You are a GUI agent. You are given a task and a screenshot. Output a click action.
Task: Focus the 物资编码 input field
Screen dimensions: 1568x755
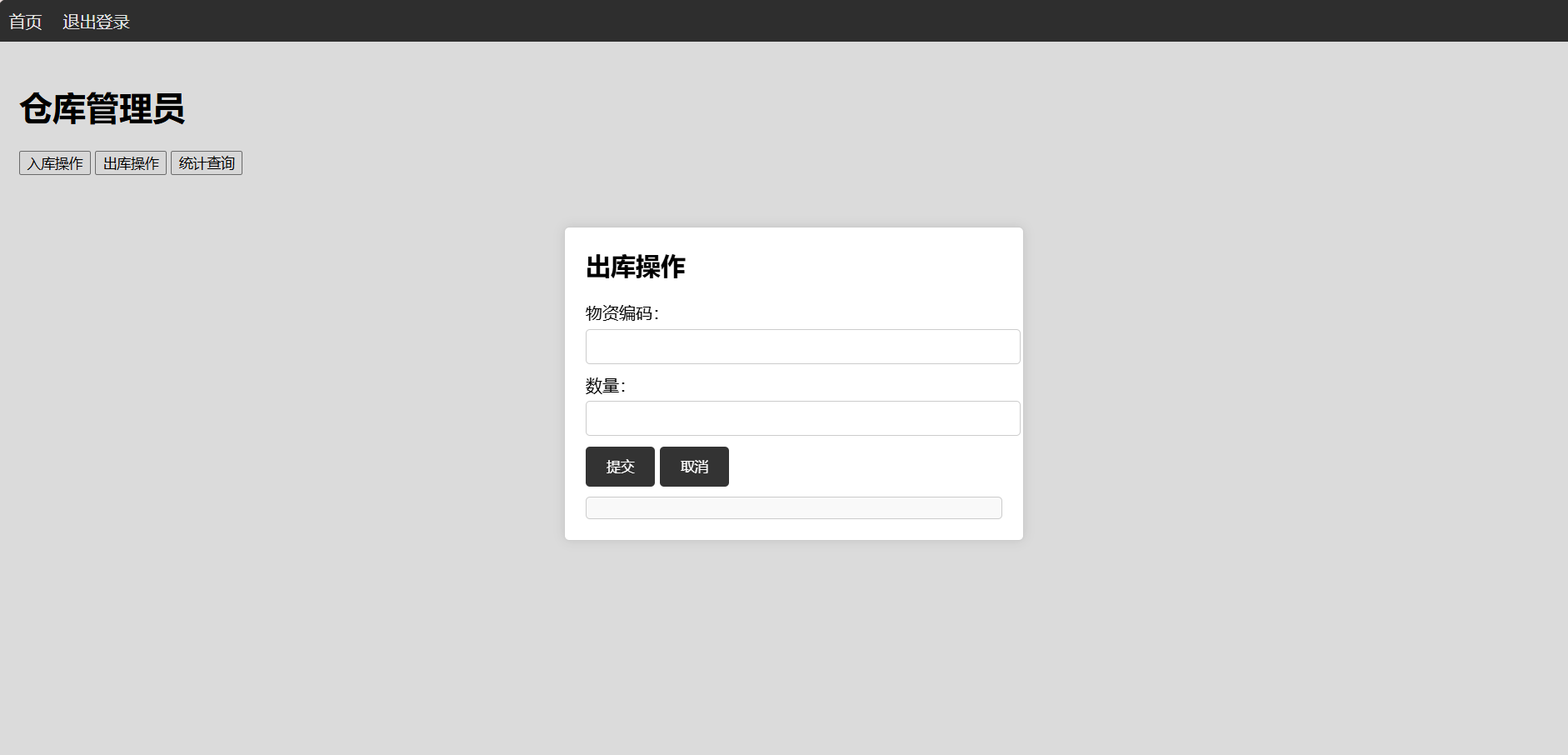(802, 347)
